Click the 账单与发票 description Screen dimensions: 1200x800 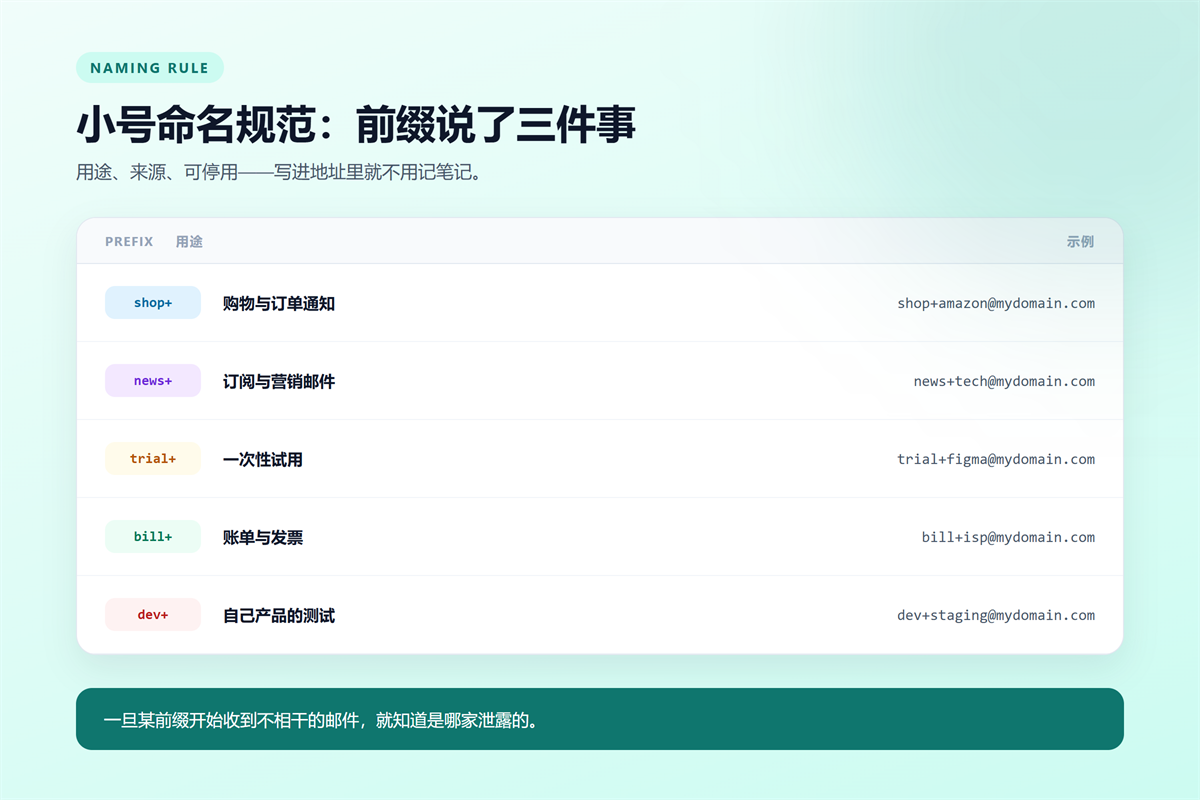coord(263,537)
